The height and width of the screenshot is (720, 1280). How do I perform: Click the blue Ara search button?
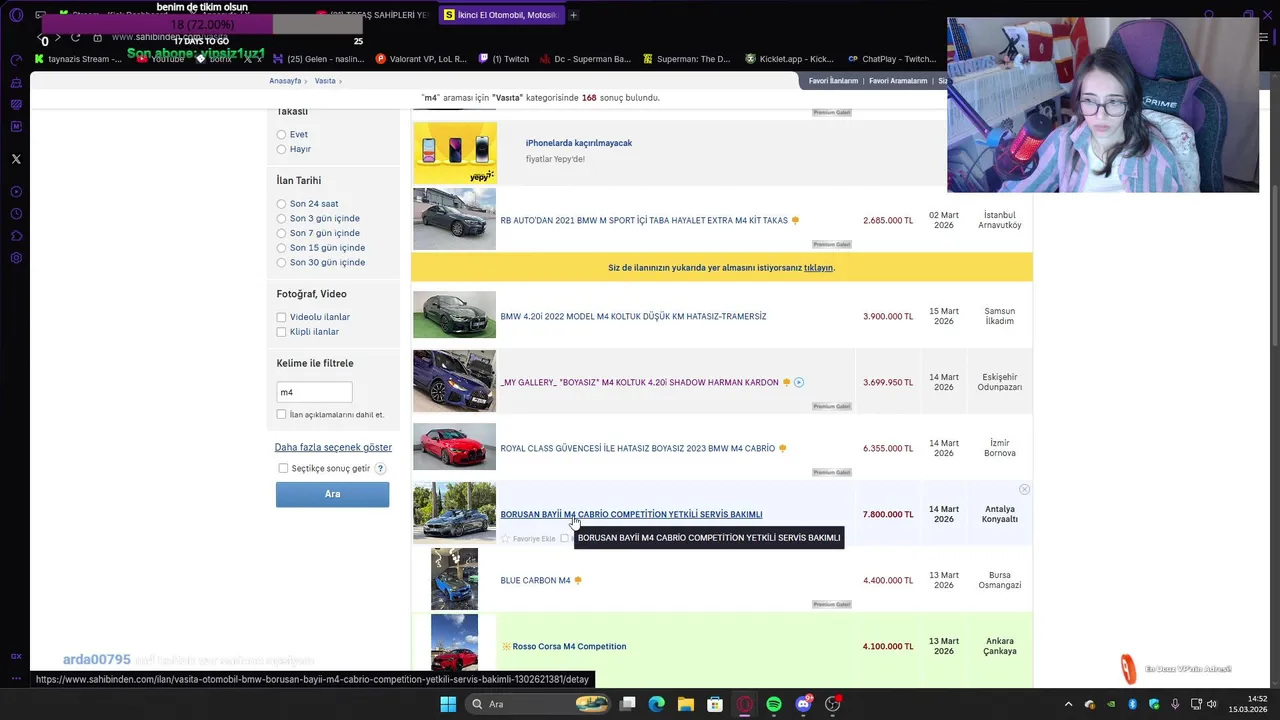coord(332,494)
